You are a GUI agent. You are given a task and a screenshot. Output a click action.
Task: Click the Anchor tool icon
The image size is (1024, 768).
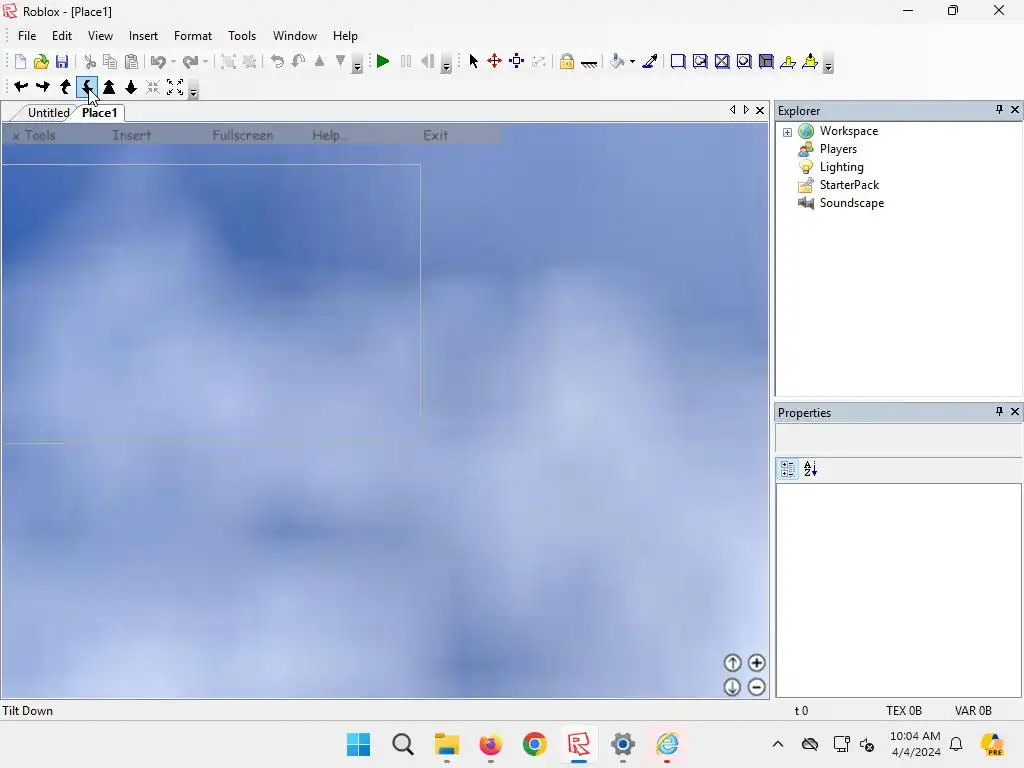coord(589,63)
